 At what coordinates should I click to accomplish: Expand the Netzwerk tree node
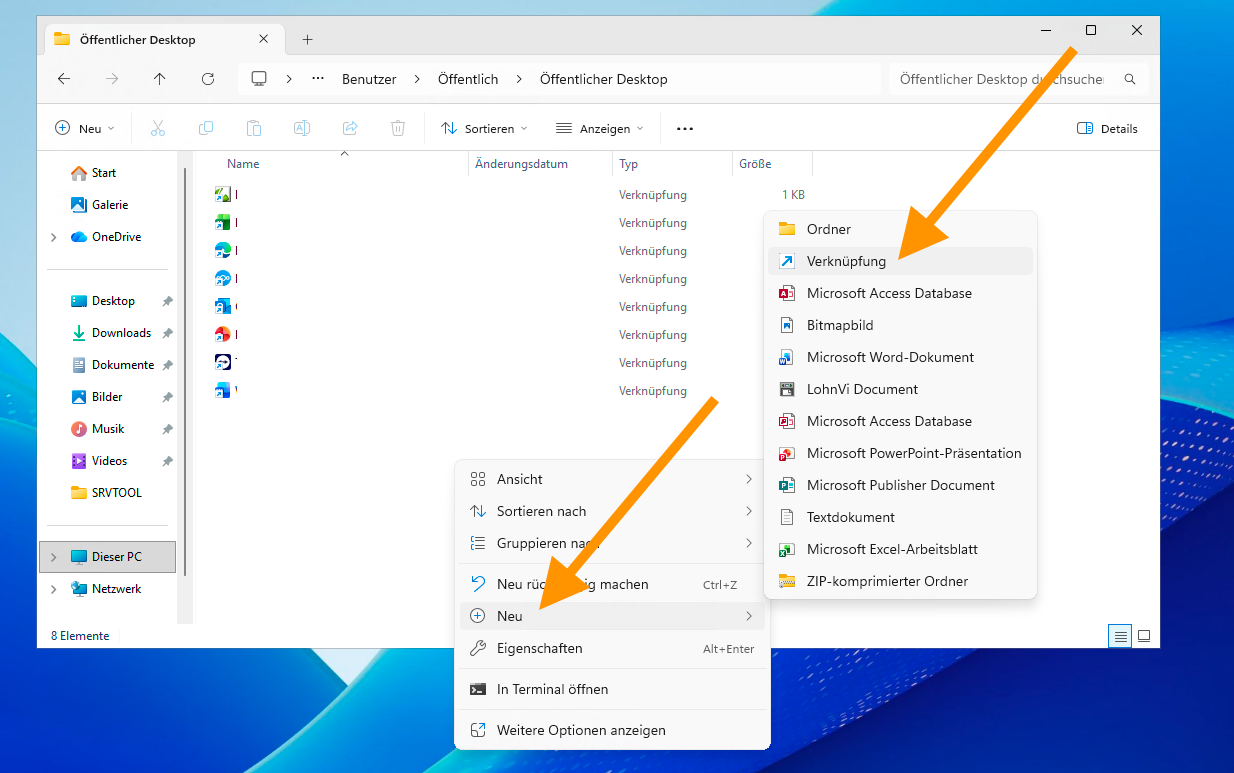pos(53,589)
